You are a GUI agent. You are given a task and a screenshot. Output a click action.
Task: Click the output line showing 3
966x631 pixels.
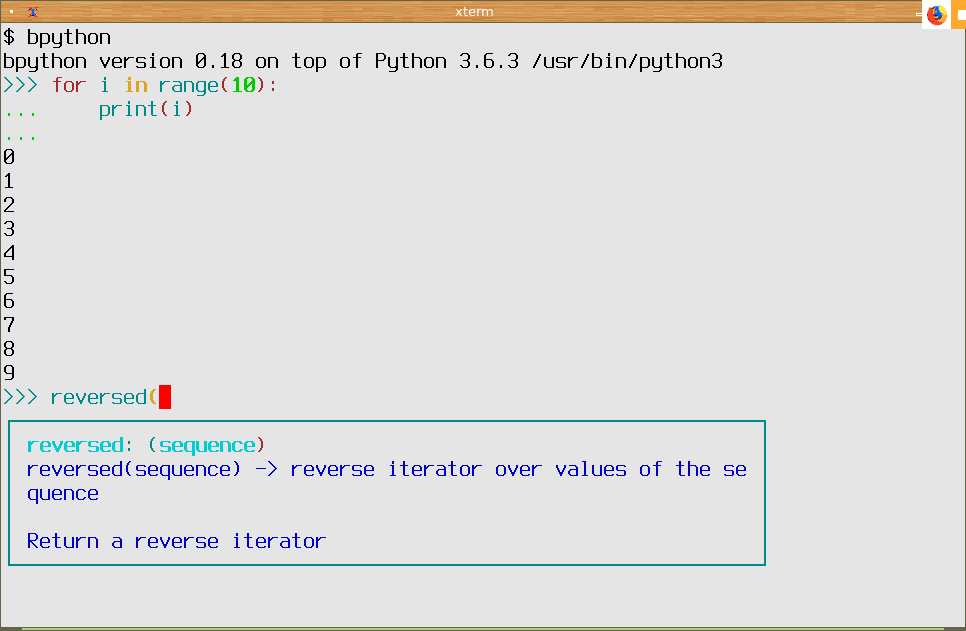click(x=9, y=229)
